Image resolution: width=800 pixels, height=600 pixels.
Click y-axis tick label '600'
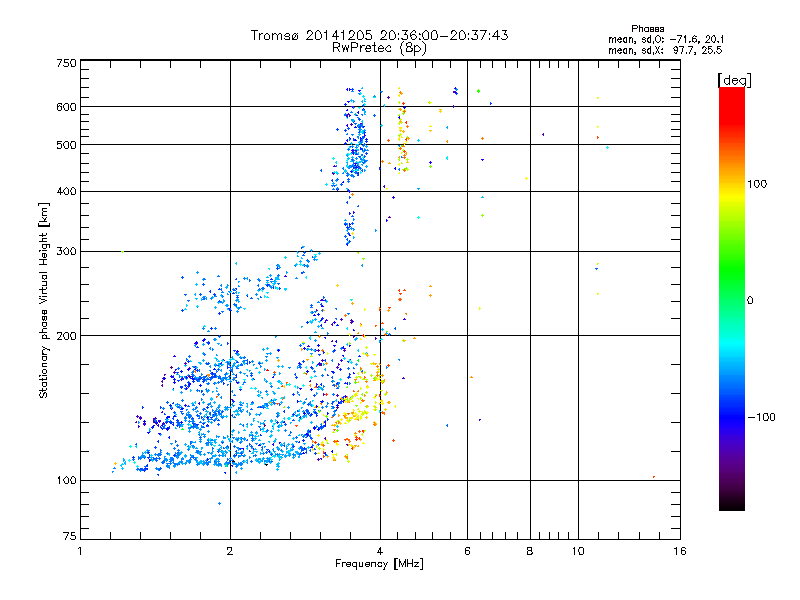[x=66, y=107]
